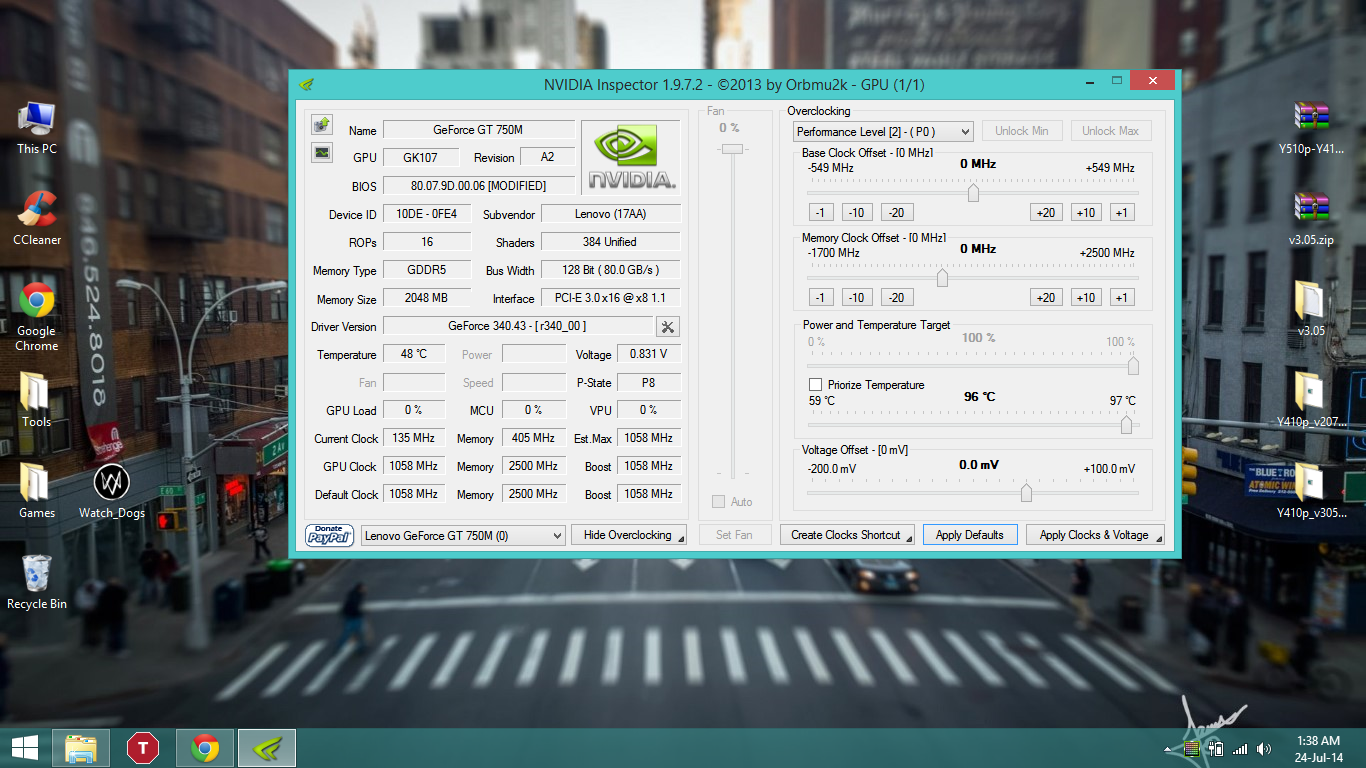Image resolution: width=1366 pixels, height=768 pixels.
Task: Click the Memory Clock Offset -1 button
Action: point(821,297)
